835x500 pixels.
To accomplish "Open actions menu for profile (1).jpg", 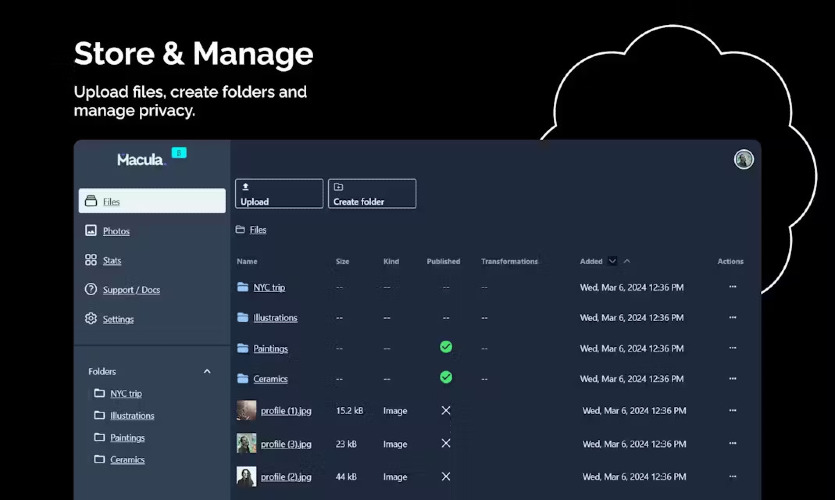I will click(733, 411).
